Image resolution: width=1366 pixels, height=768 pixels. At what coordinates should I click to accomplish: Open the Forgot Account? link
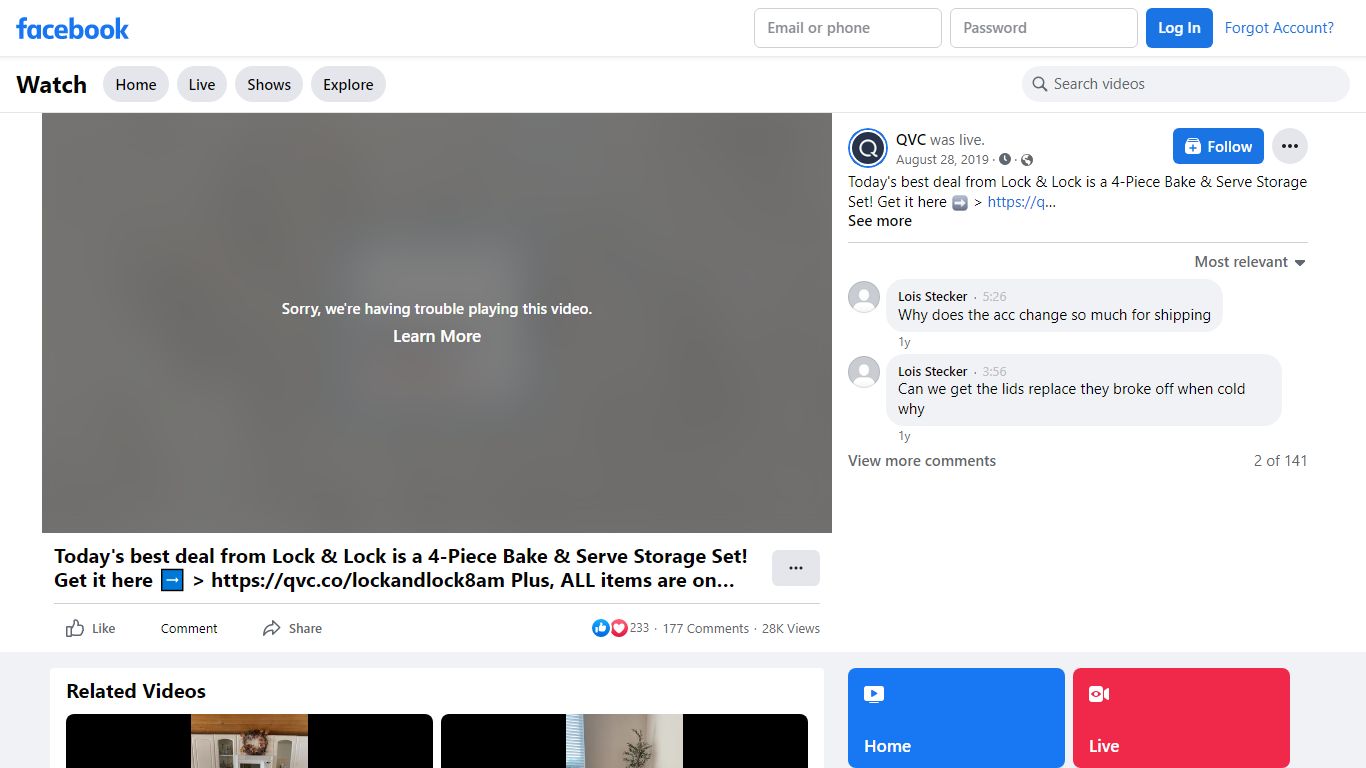coord(1279,28)
